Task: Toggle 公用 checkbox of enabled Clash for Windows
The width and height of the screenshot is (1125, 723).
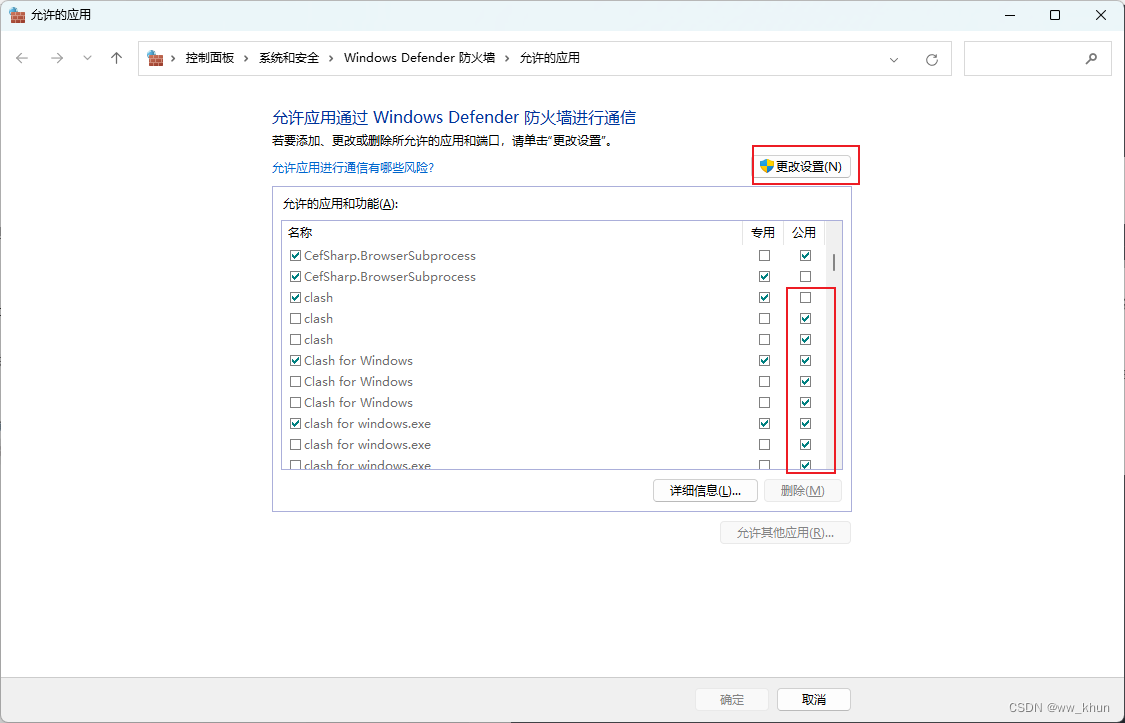Action: (805, 361)
